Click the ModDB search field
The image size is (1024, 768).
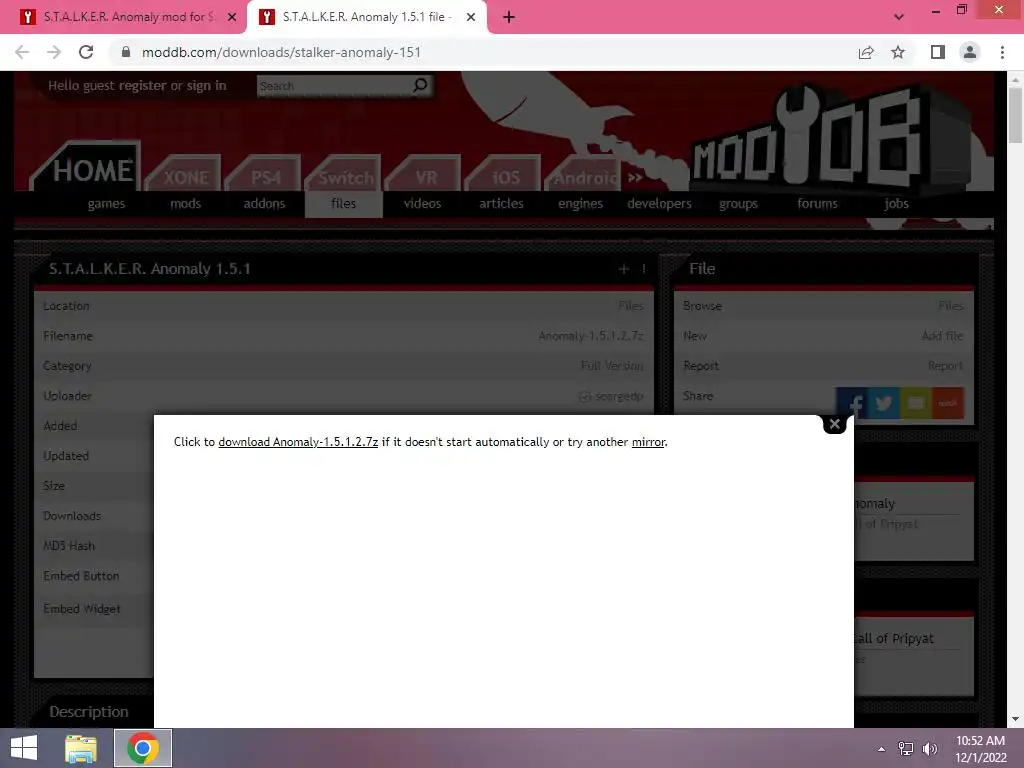click(334, 86)
